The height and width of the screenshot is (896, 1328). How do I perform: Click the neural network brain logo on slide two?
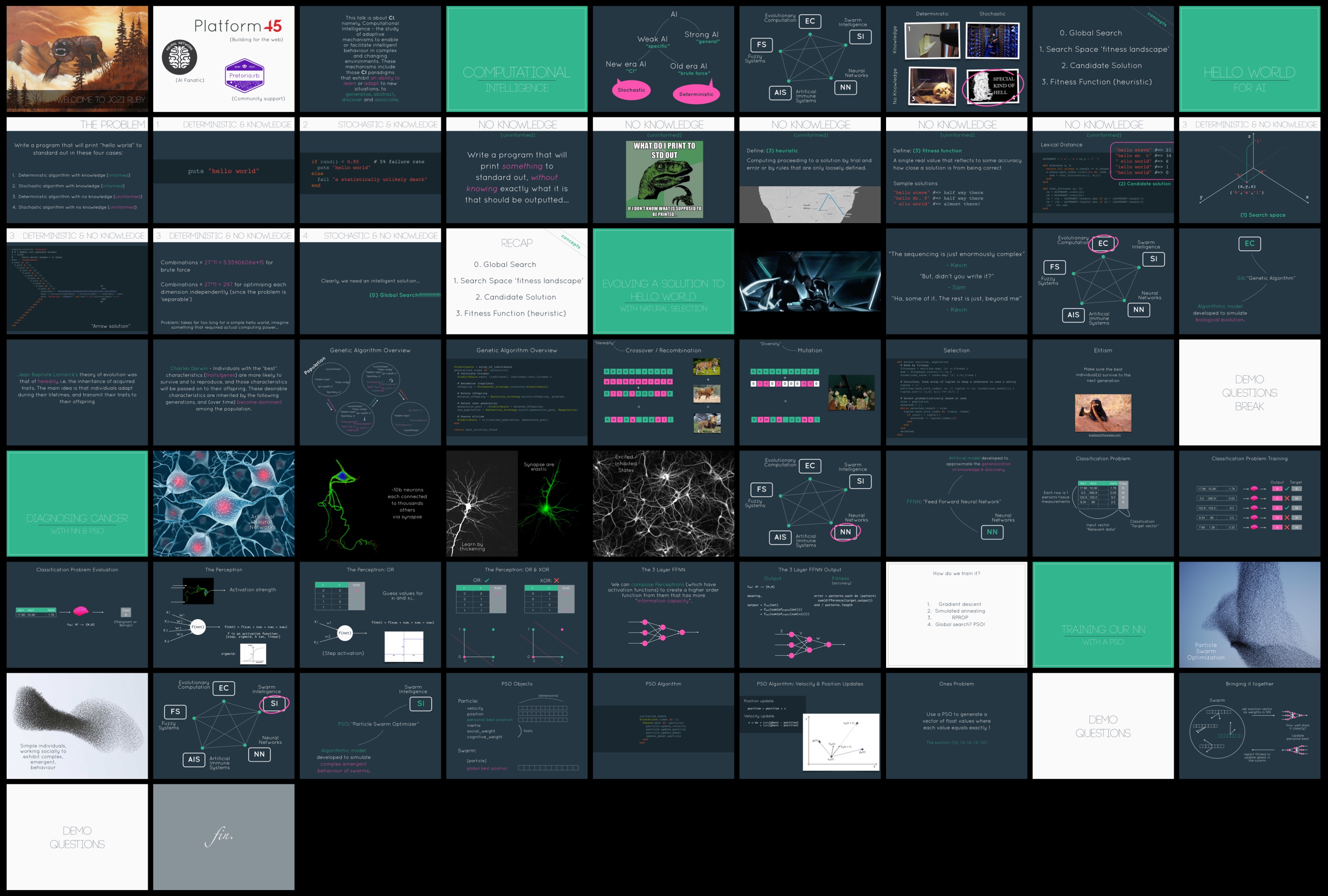tap(179, 58)
